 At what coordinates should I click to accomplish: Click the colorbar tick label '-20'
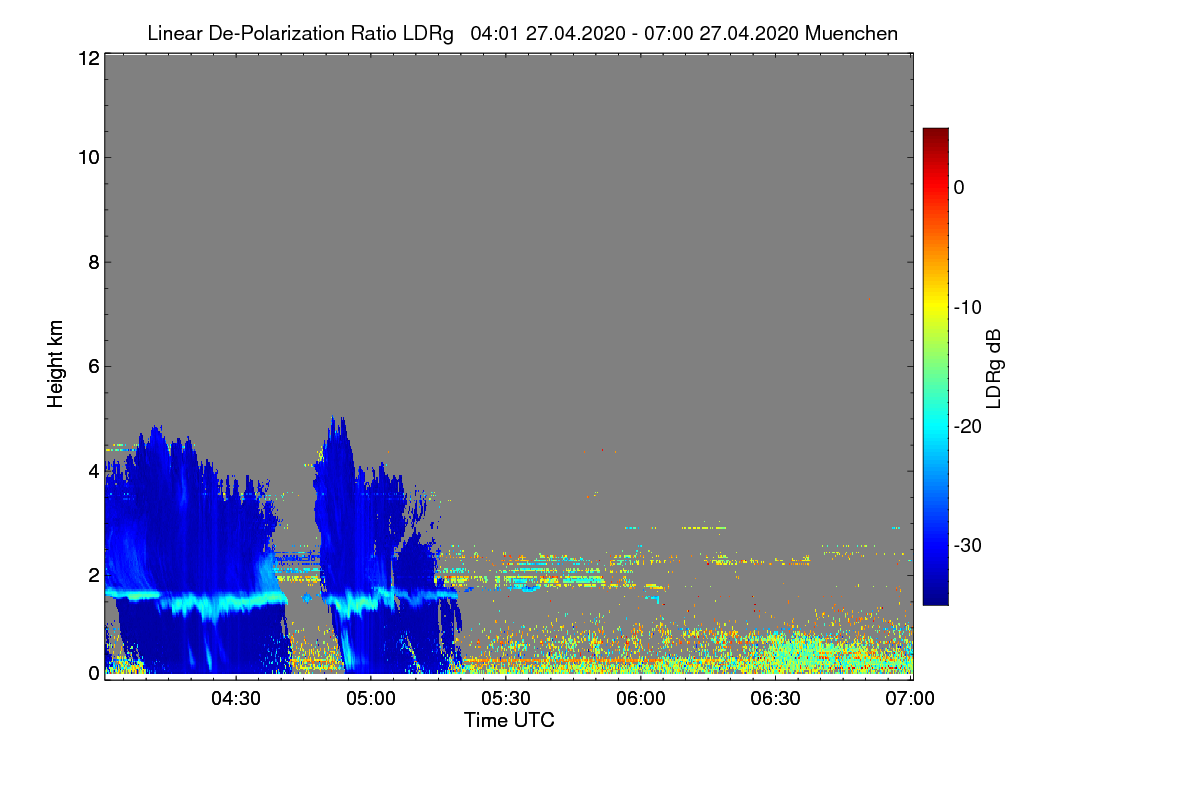coord(969,426)
